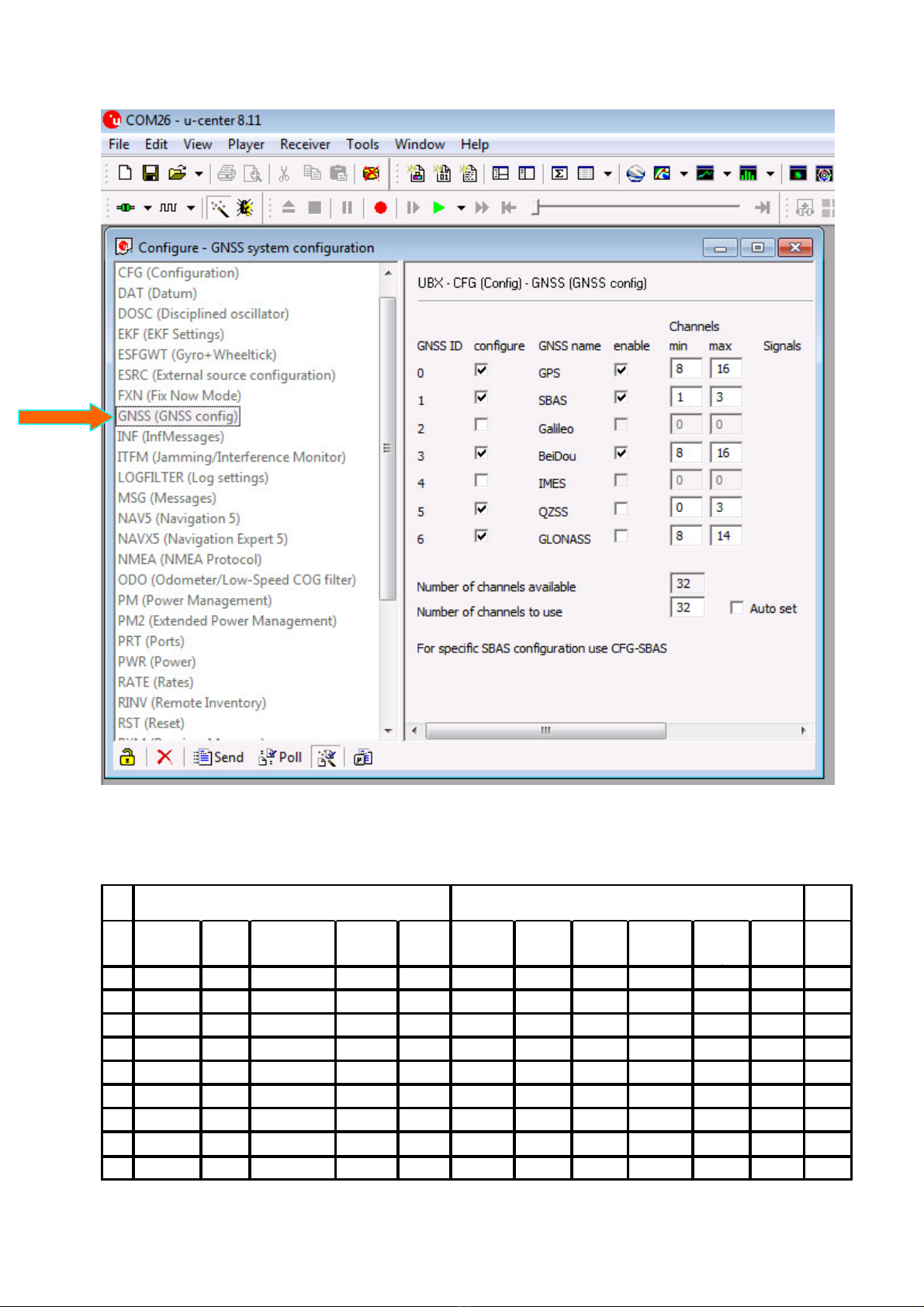Enable GLONASS using its enable checkbox
Viewport: 924px width, 1307px height.
[621, 536]
